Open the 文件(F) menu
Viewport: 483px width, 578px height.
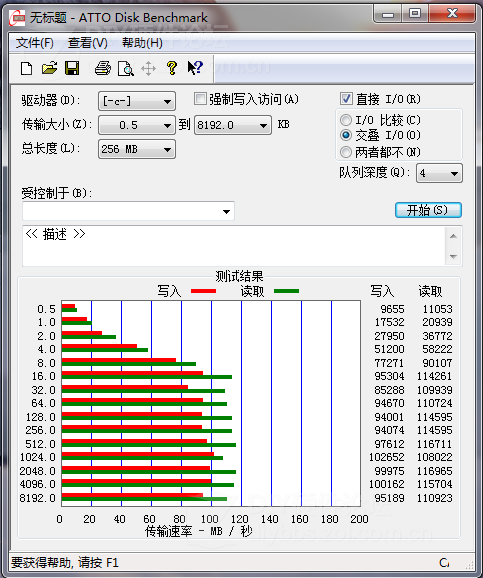tap(35, 43)
